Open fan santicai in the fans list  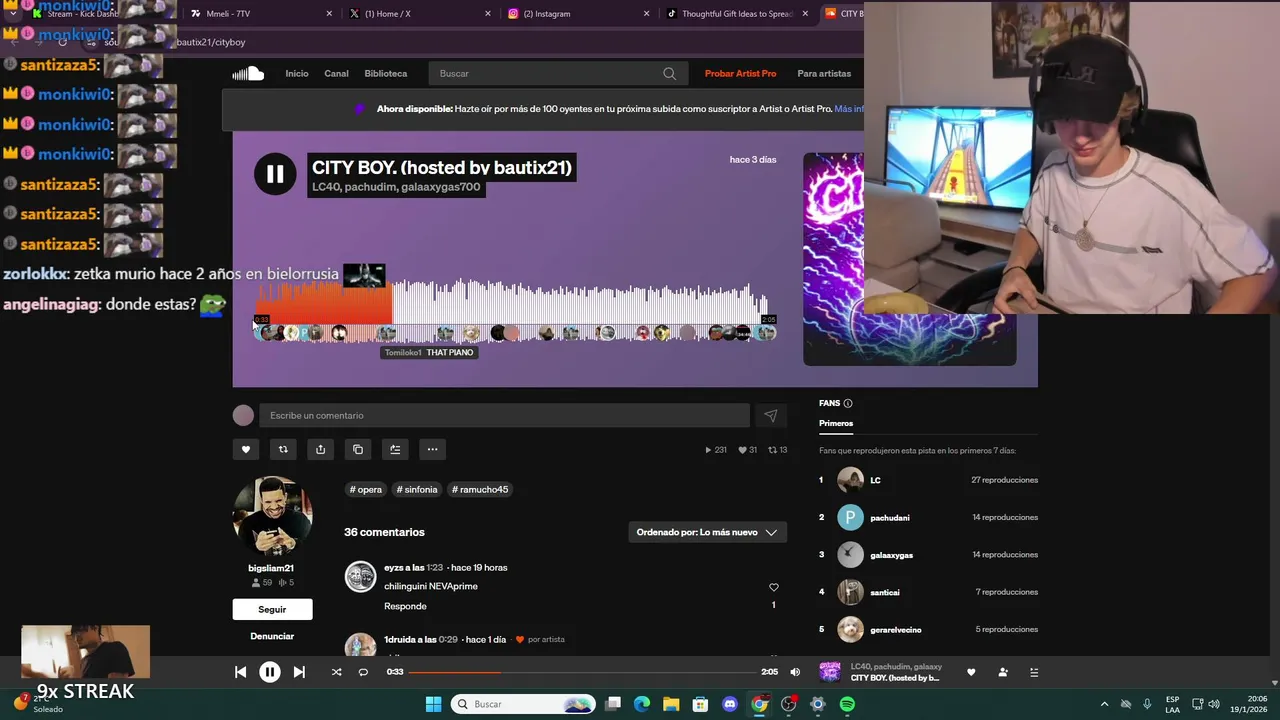pyautogui.click(x=885, y=592)
